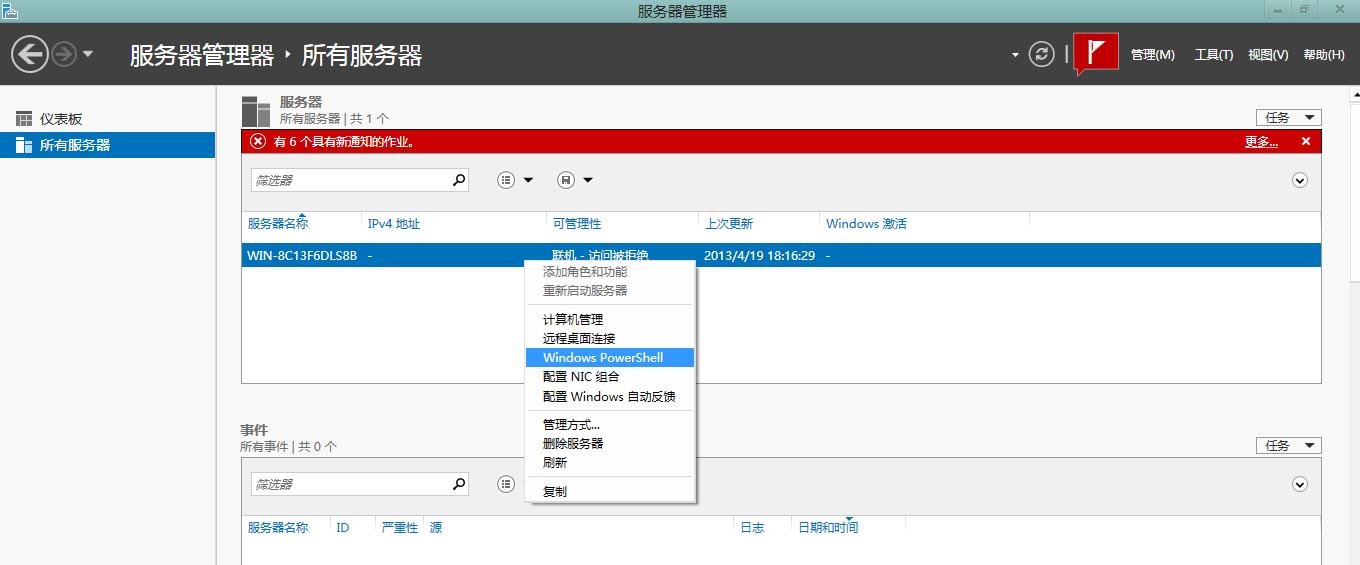Dismiss the red notification banner
Image resolution: width=1360 pixels, height=565 pixels.
[x=1305, y=142]
